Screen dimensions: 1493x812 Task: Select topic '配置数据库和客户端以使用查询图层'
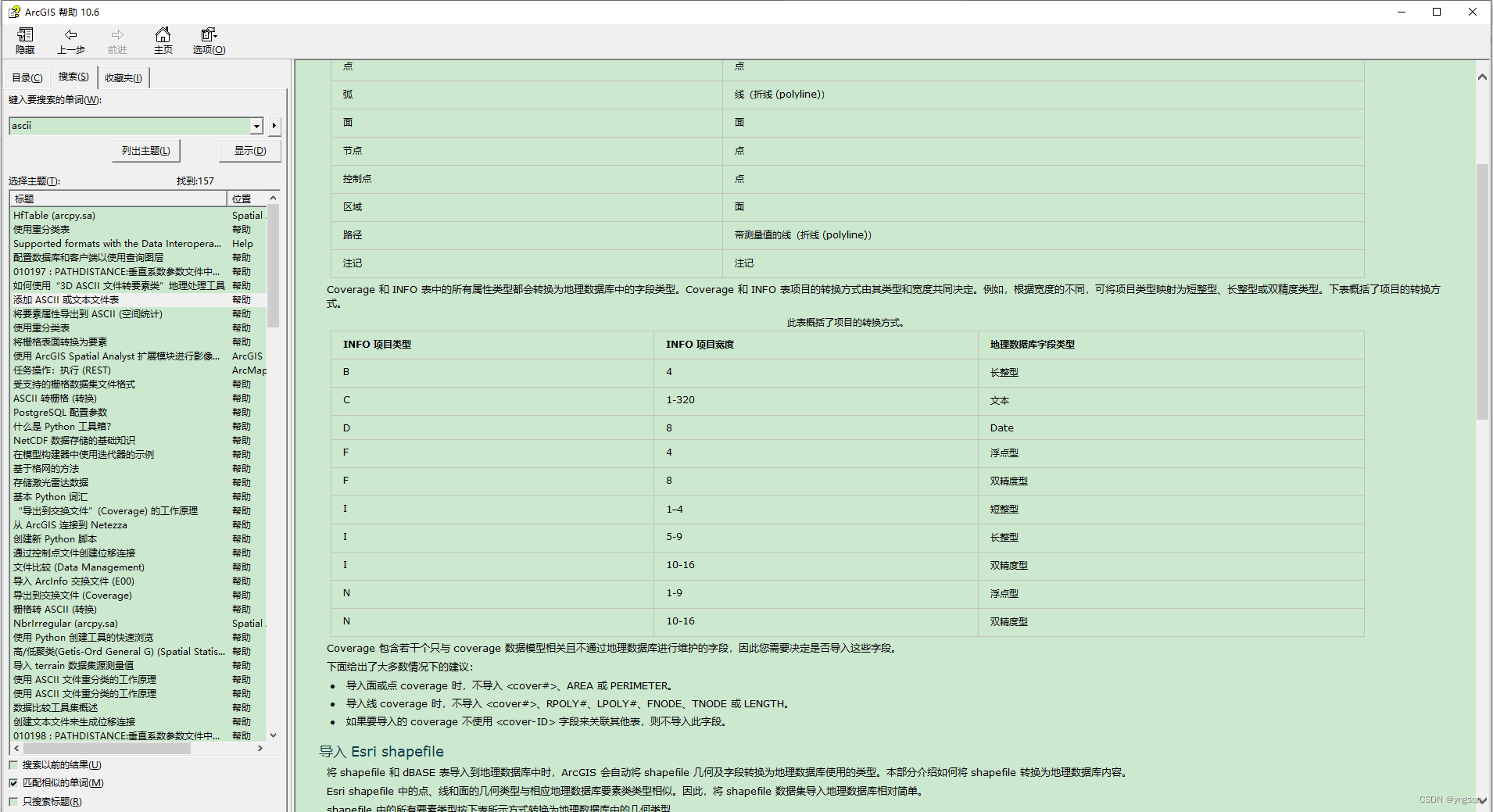point(88,258)
